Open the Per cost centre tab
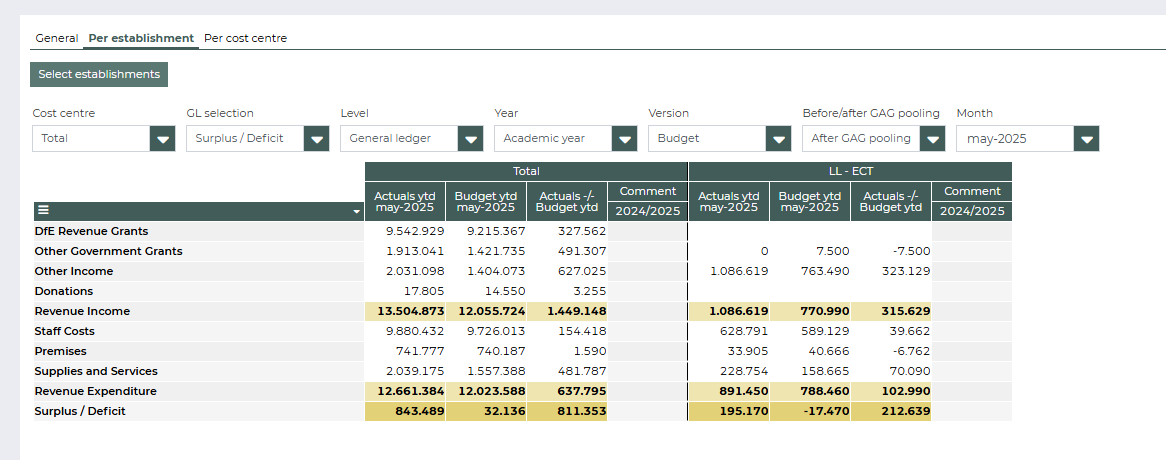 (x=245, y=38)
